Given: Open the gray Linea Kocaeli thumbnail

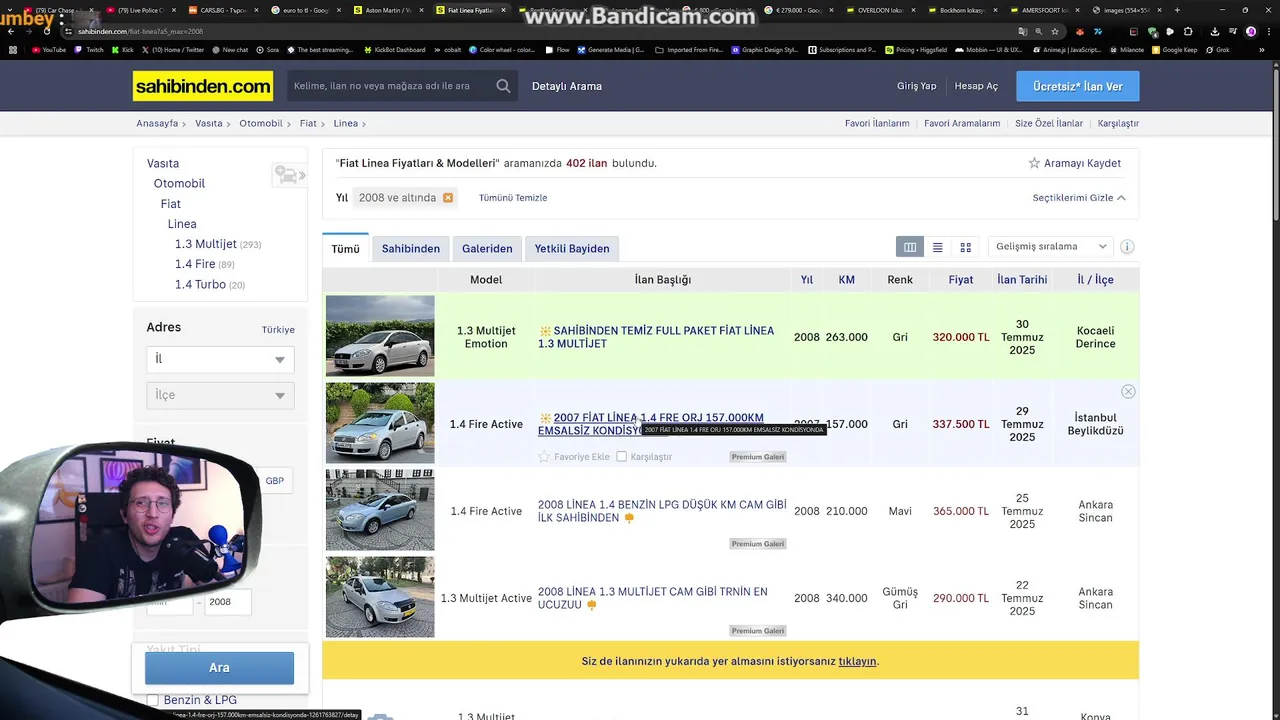Looking at the screenshot, I should click(x=380, y=336).
